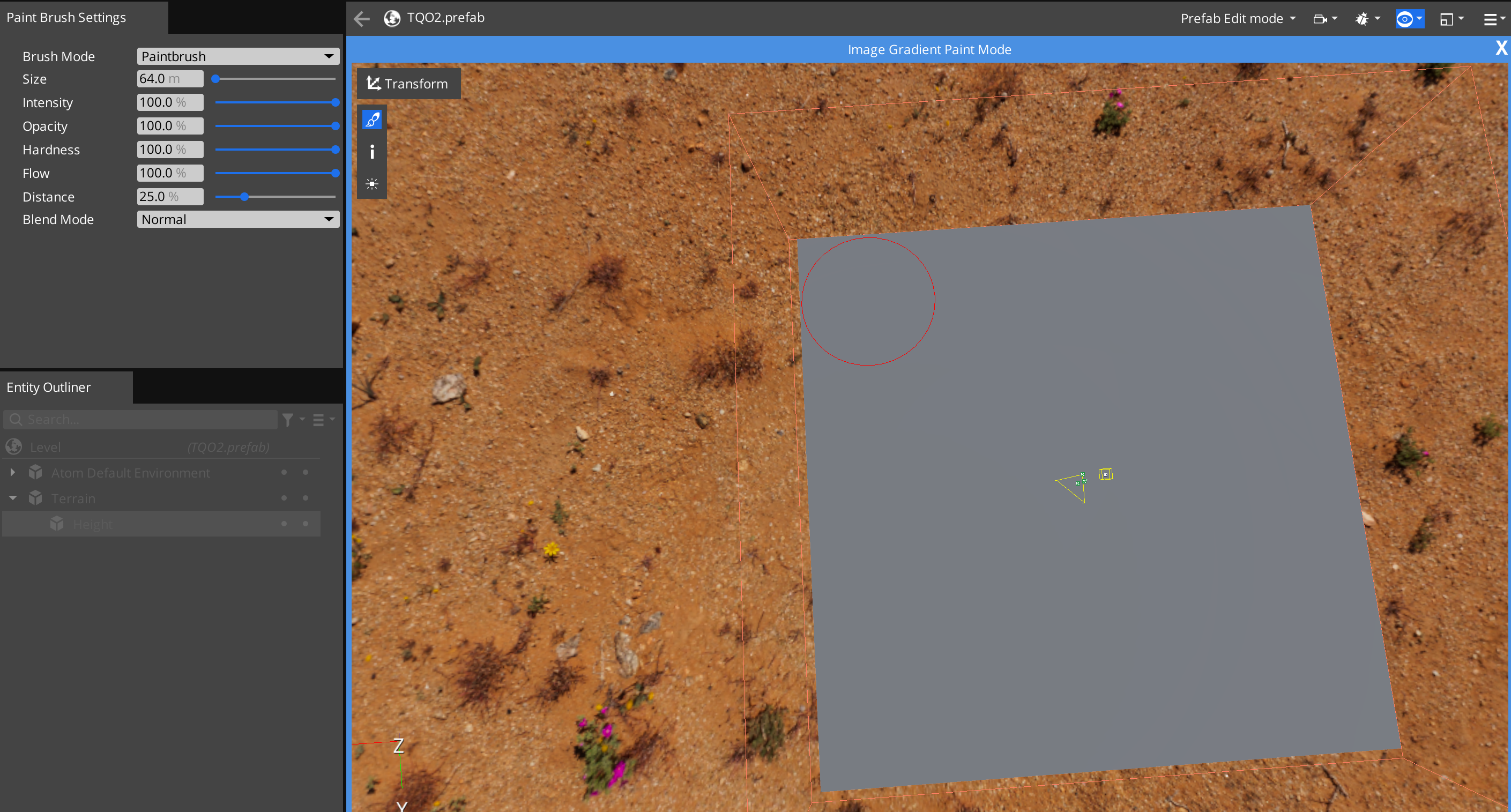Select the smooth brush tool icon
Image resolution: width=1511 pixels, height=812 pixels.
pos(372,184)
